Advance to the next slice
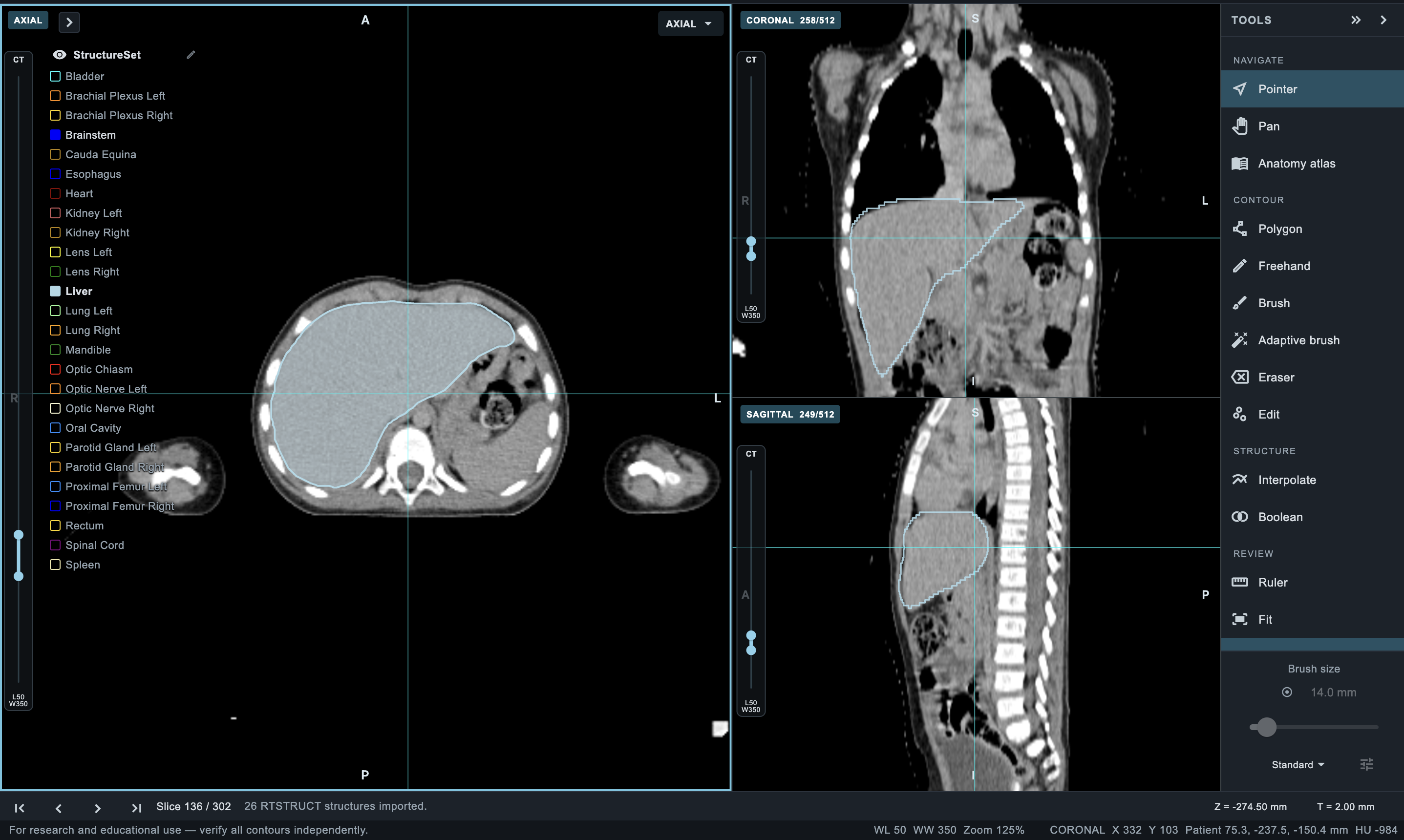The image size is (1404, 840). coord(97,808)
